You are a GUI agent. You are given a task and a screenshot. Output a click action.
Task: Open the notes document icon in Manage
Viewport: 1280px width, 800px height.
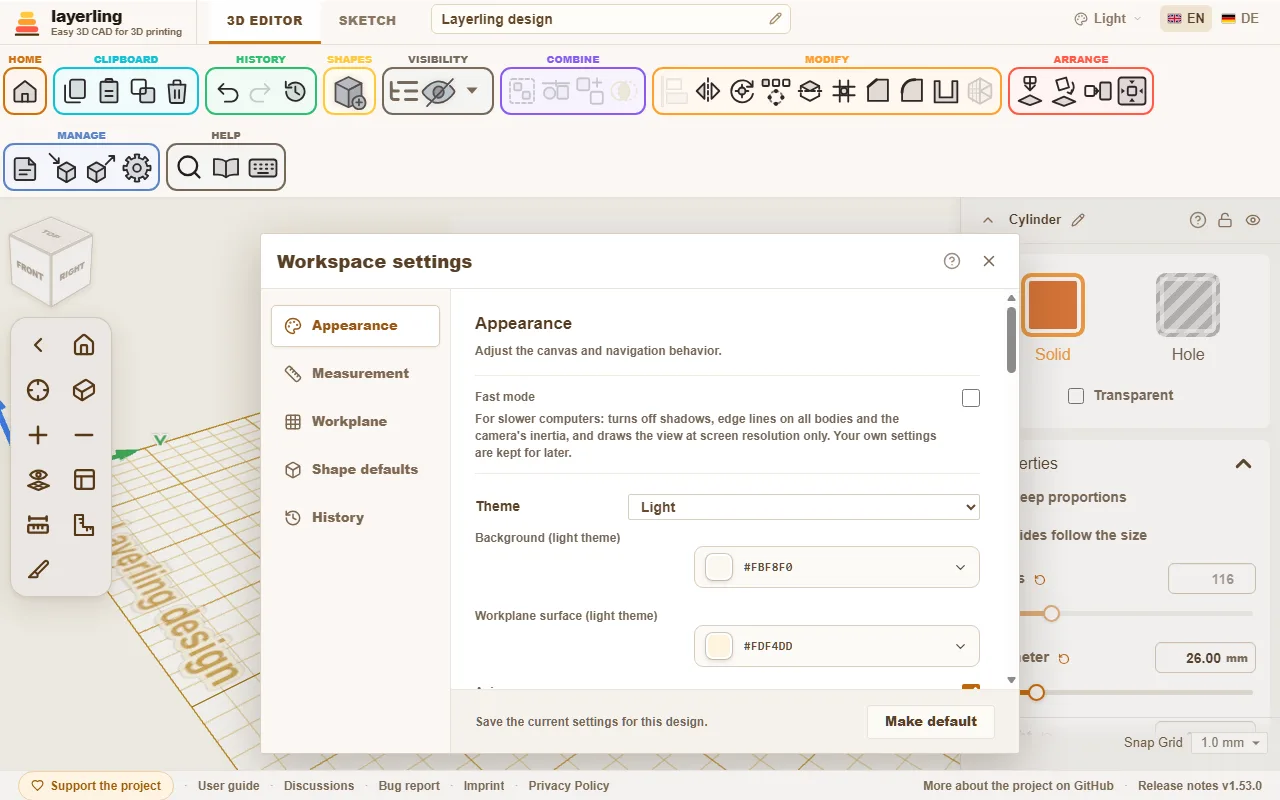pyautogui.click(x=25, y=168)
